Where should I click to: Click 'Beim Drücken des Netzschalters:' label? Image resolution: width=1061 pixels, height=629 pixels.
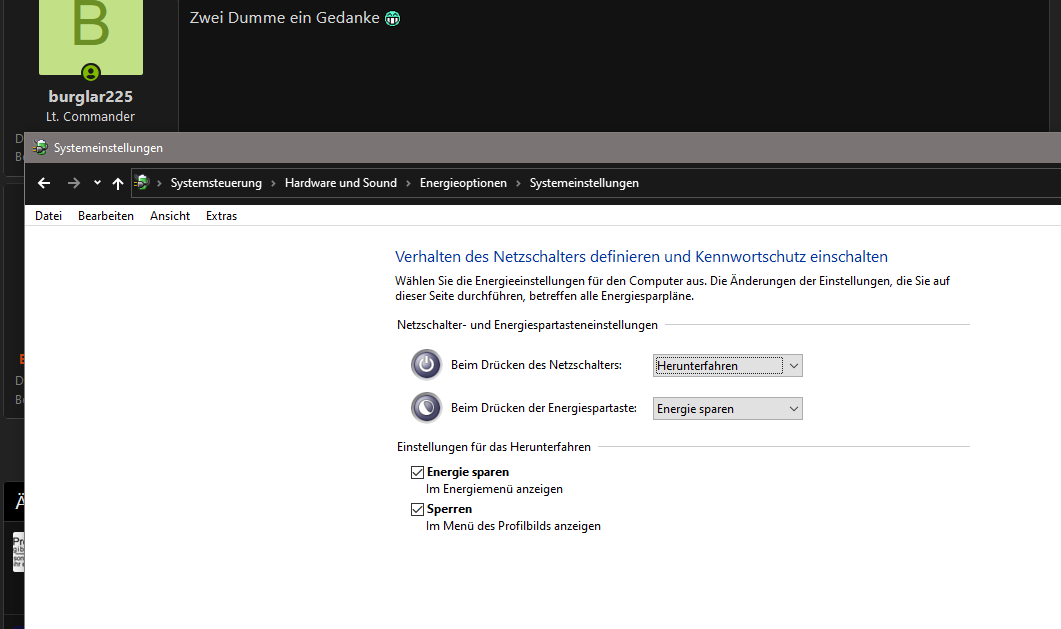tap(536, 365)
